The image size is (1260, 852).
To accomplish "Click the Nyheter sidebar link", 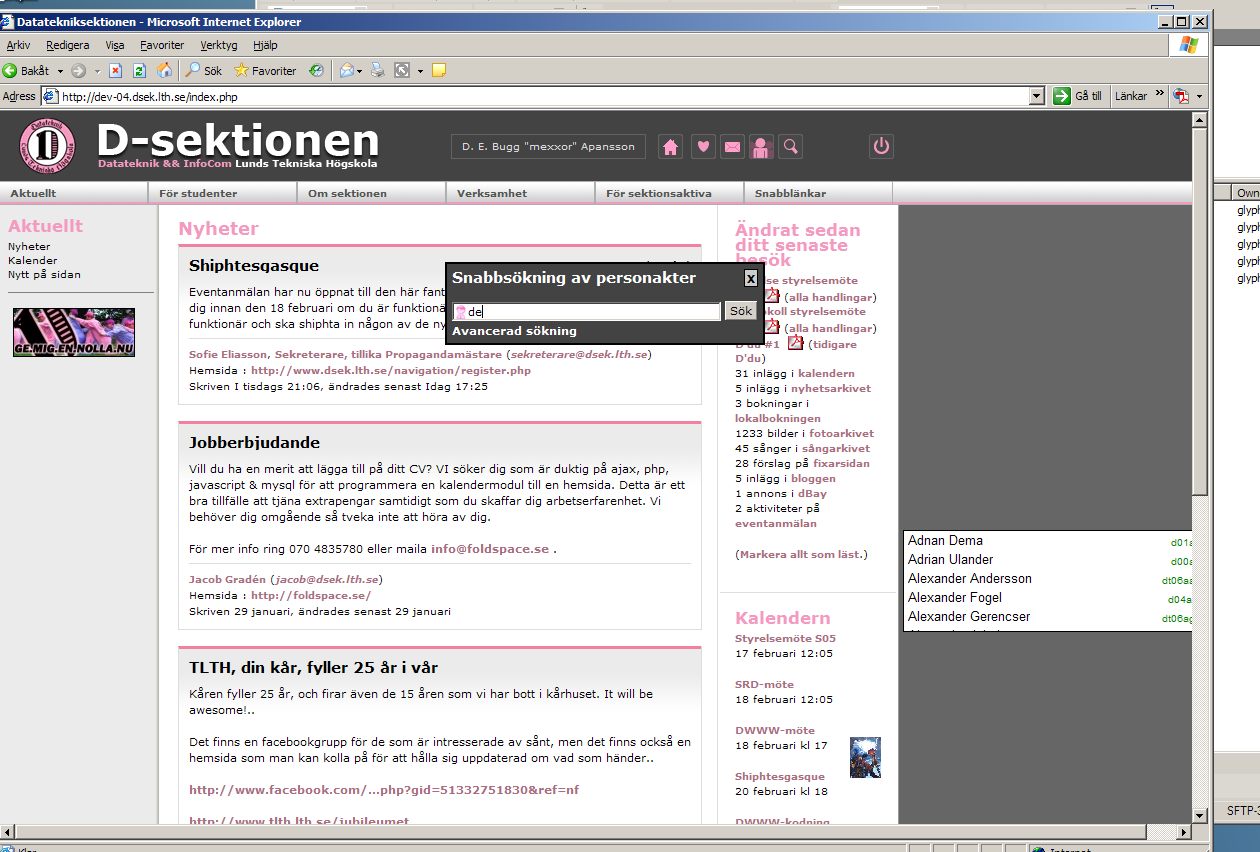I will pos(29,246).
